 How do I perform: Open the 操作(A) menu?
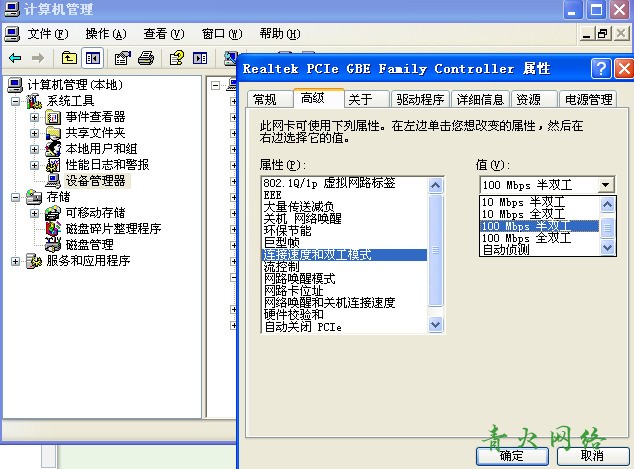click(106, 34)
